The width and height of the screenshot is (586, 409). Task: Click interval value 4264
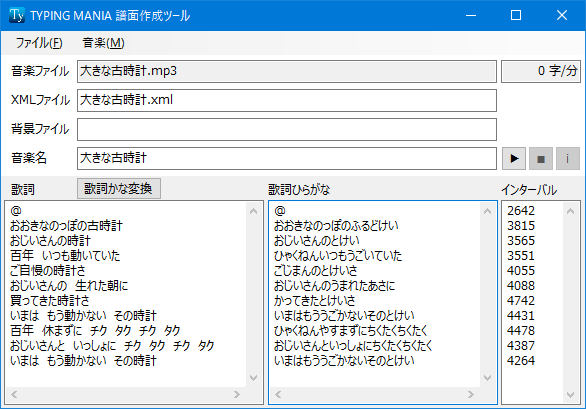tap(521, 360)
